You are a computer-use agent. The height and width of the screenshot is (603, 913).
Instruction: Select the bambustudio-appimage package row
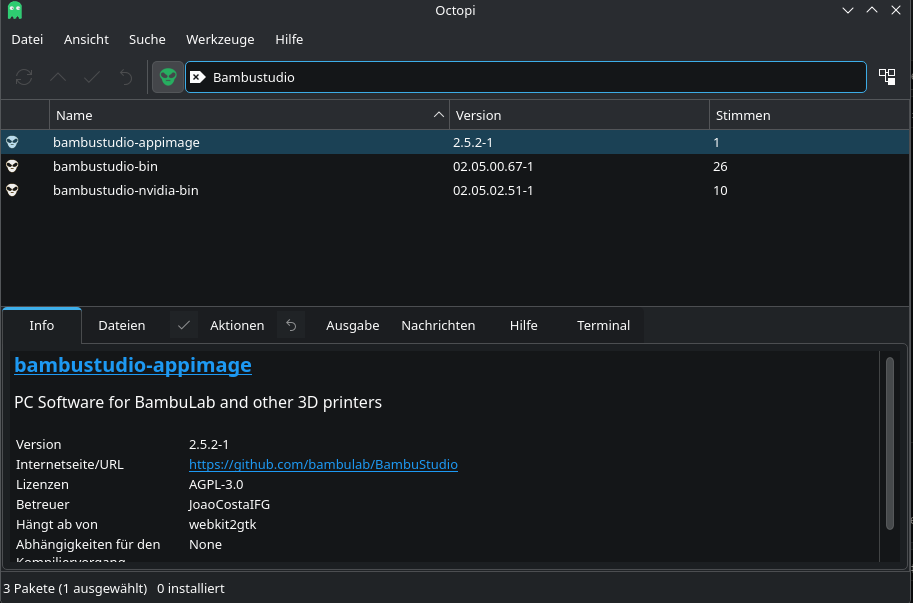coord(455,142)
